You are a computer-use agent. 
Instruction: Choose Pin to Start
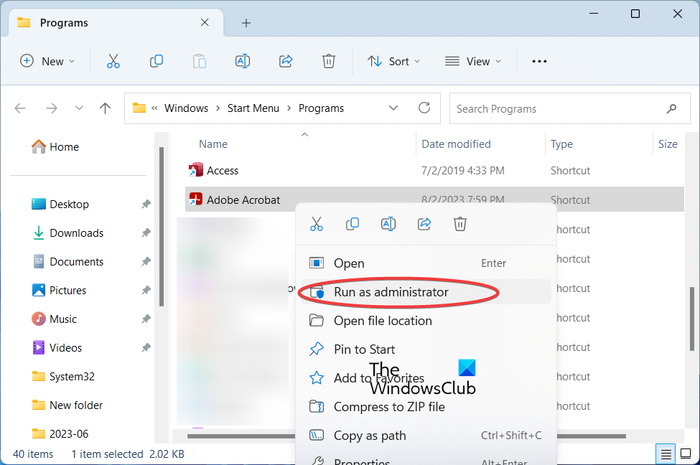click(425, 349)
